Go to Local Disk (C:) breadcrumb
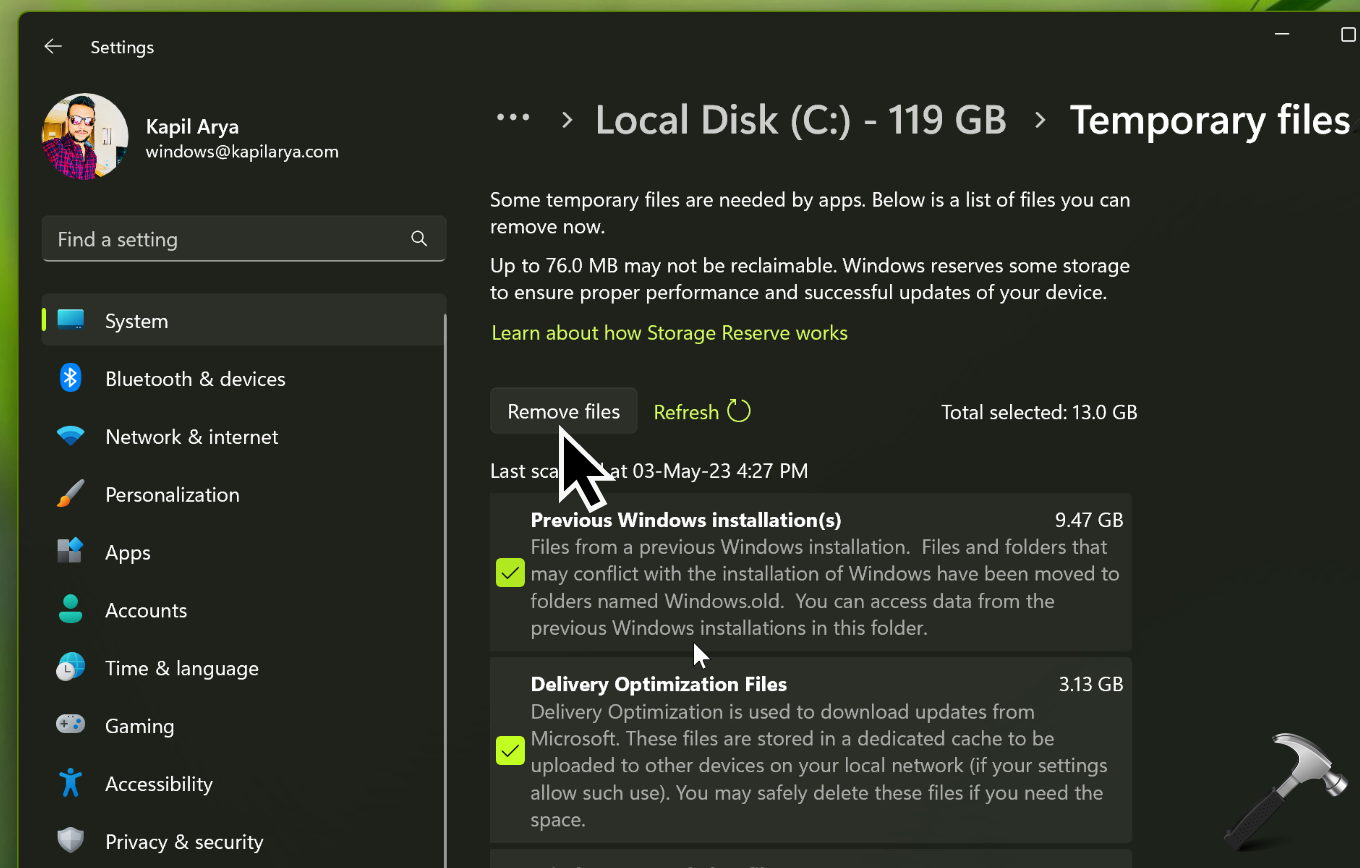Viewport: 1360px width, 868px height. (800, 120)
